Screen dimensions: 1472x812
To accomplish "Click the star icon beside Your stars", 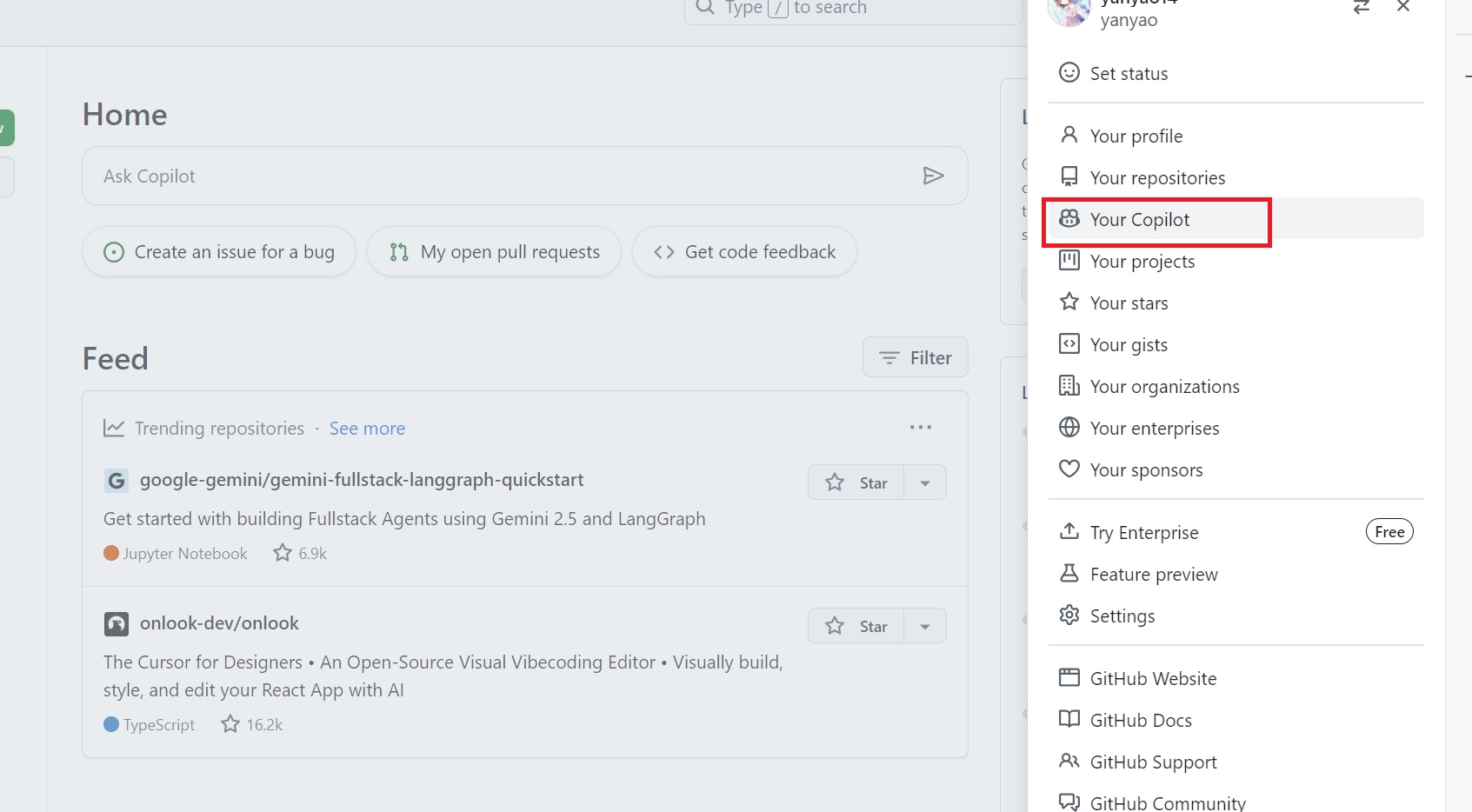I will pos(1069,302).
